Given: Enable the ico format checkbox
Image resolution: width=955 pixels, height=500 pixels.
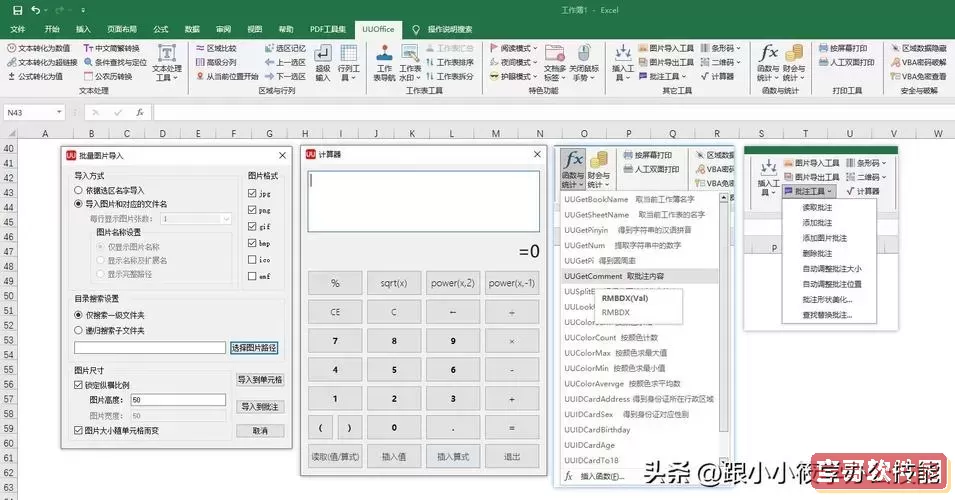Looking at the screenshot, I should (252, 259).
